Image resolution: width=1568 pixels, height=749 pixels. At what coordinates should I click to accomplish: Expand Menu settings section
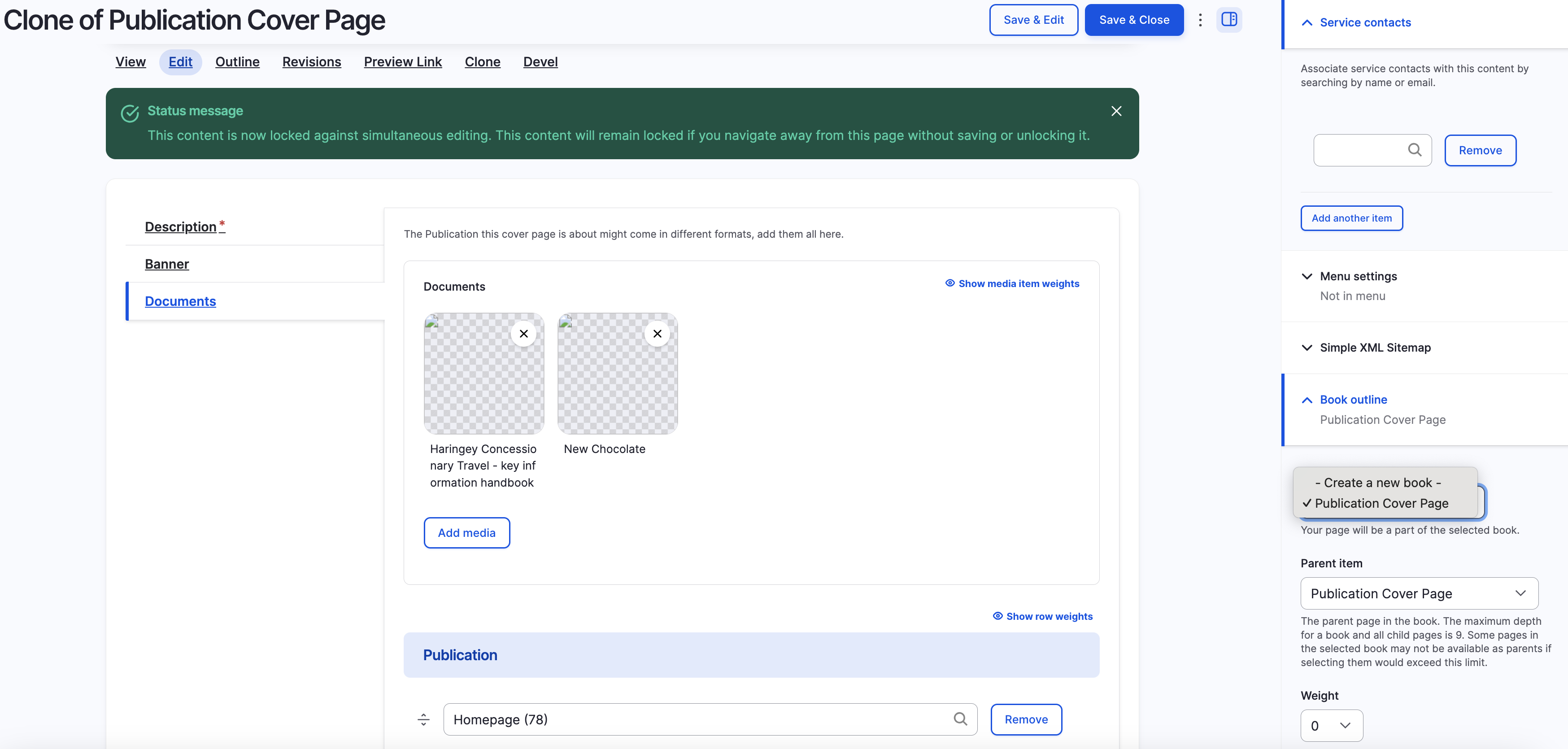(x=1358, y=276)
